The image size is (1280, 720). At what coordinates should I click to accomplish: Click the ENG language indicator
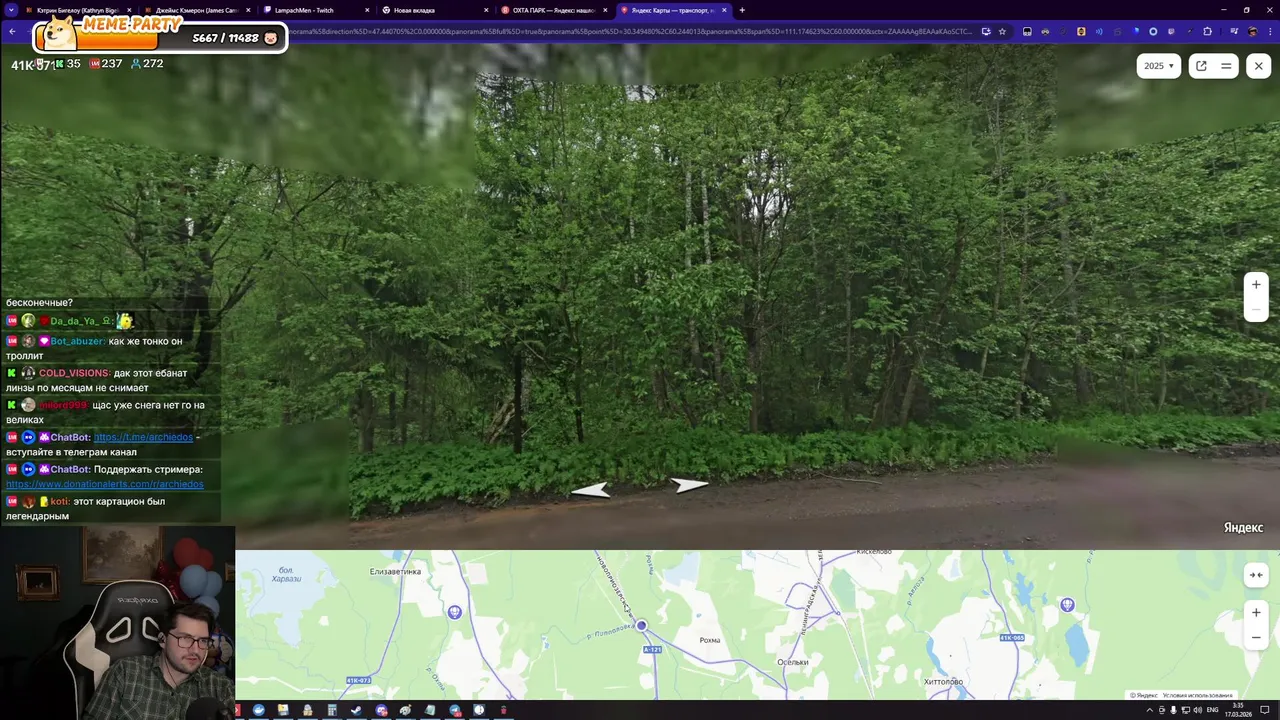pyautogui.click(x=1213, y=710)
